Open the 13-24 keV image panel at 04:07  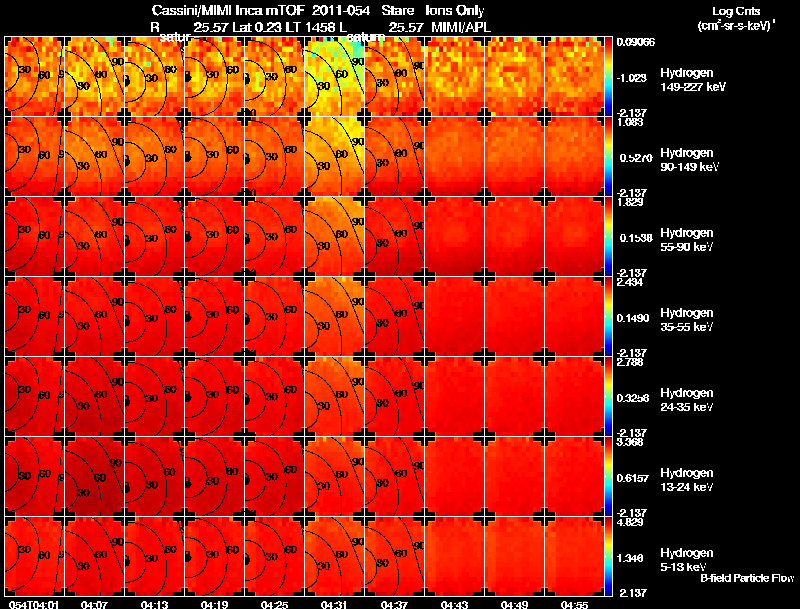pyautogui.click(x=94, y=476)
